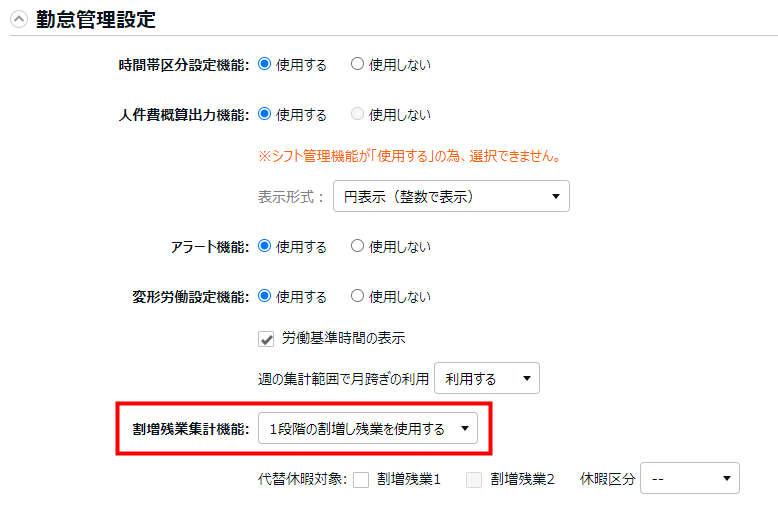Select 使用する for 人件費概算出力機能
The height and width of the screenshot is (513, 778).
[265, 114]
